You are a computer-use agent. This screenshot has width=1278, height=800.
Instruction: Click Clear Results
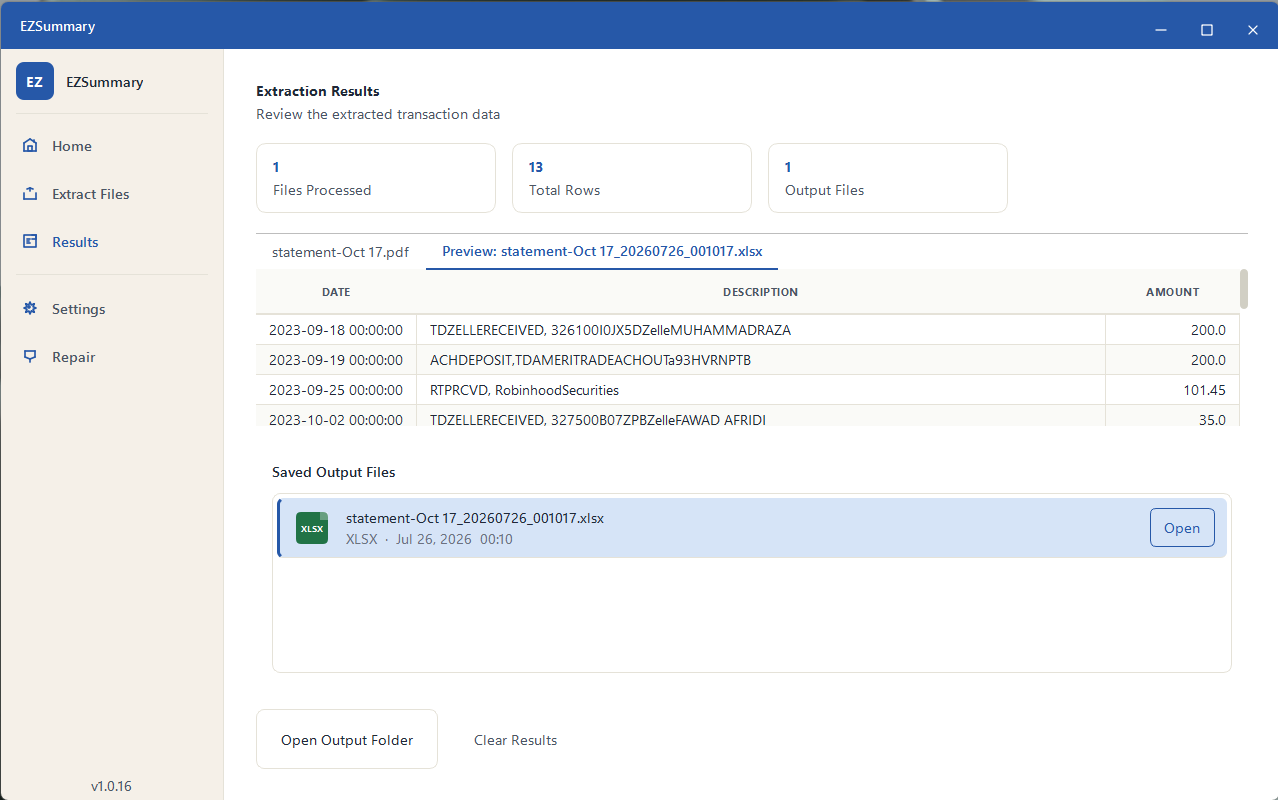tap(515, 740)
